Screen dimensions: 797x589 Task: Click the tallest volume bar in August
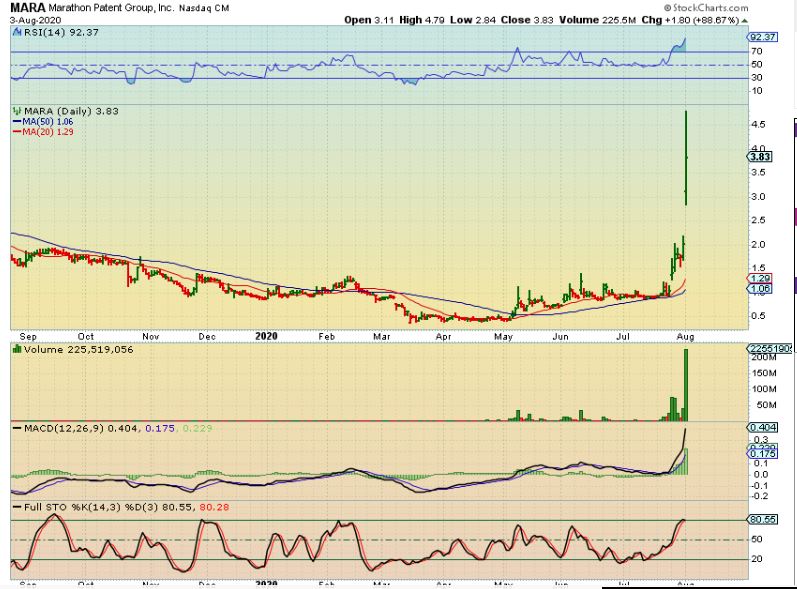click(687, 384)
